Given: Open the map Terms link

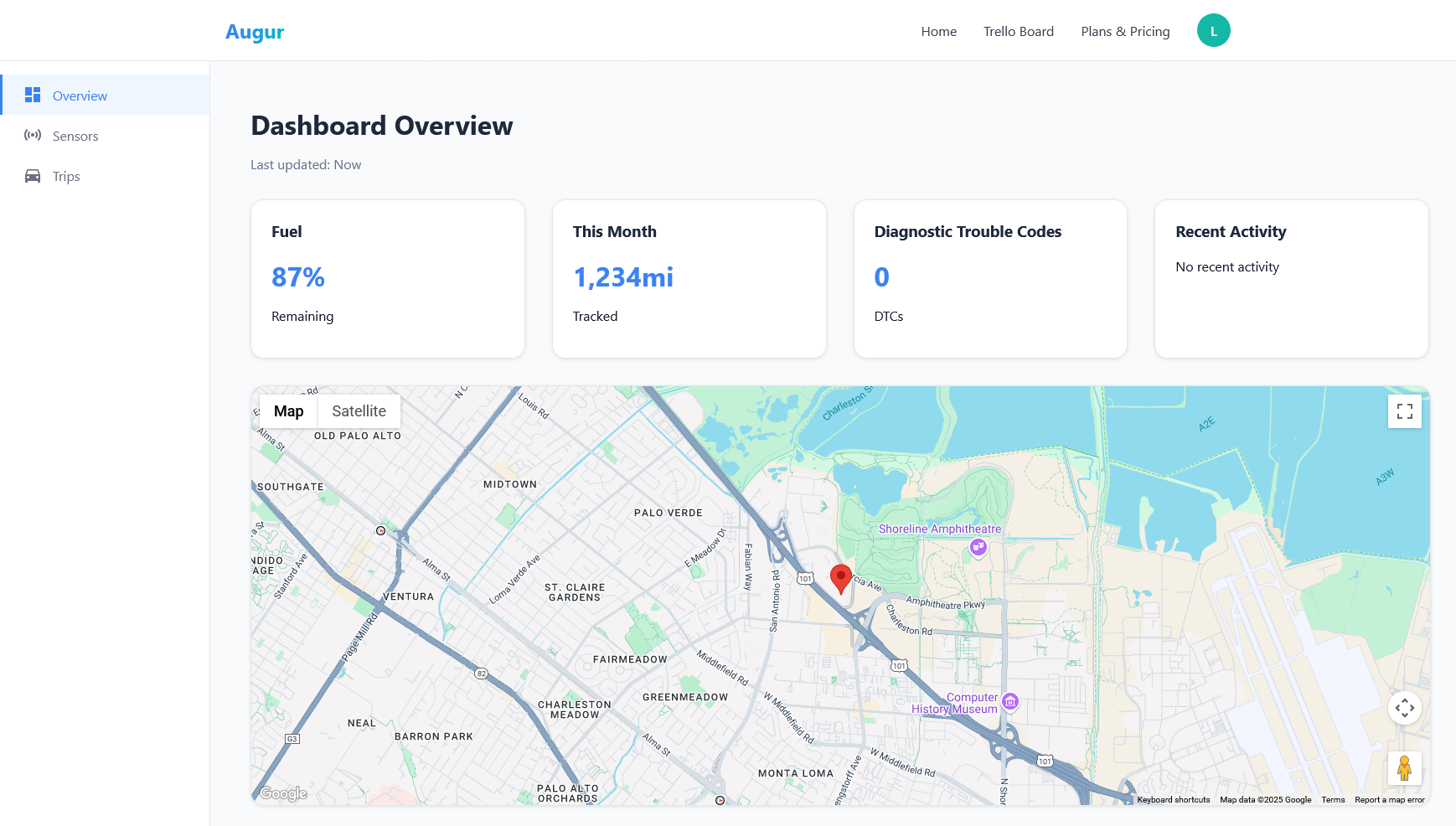Looking at the screenshot, I should tap(1333, 799).
